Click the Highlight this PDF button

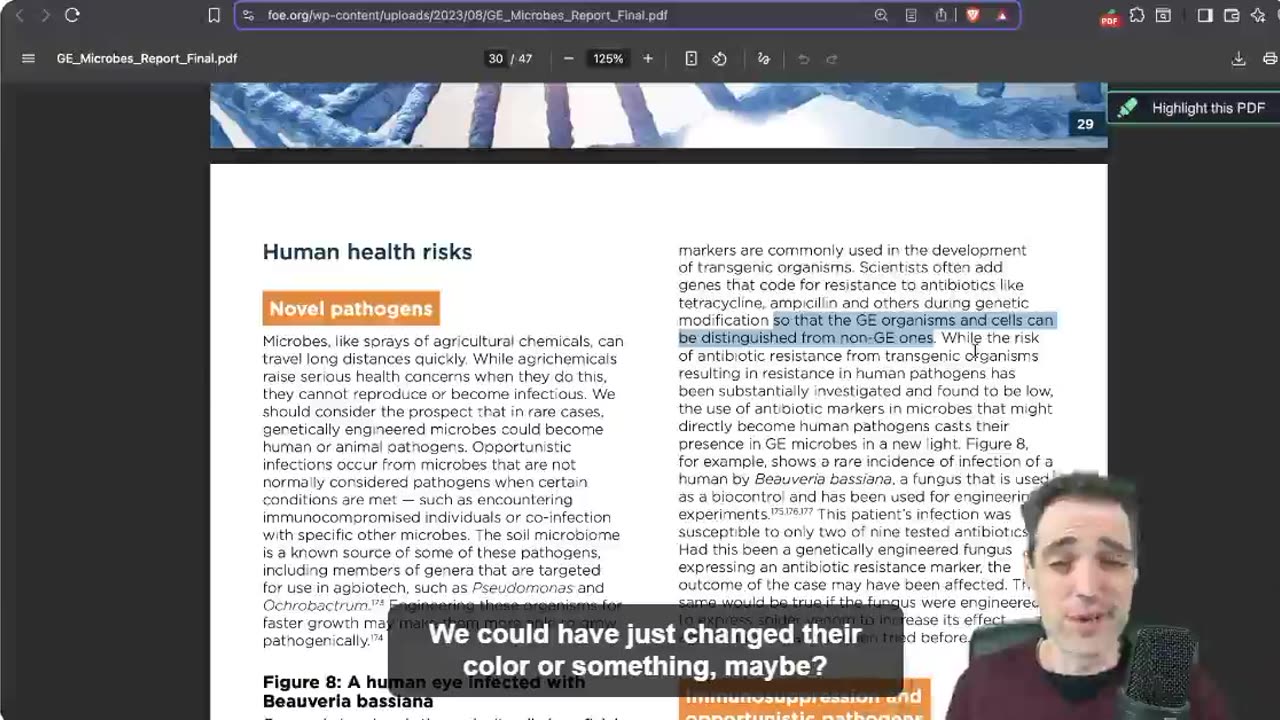coord(1193,108)
